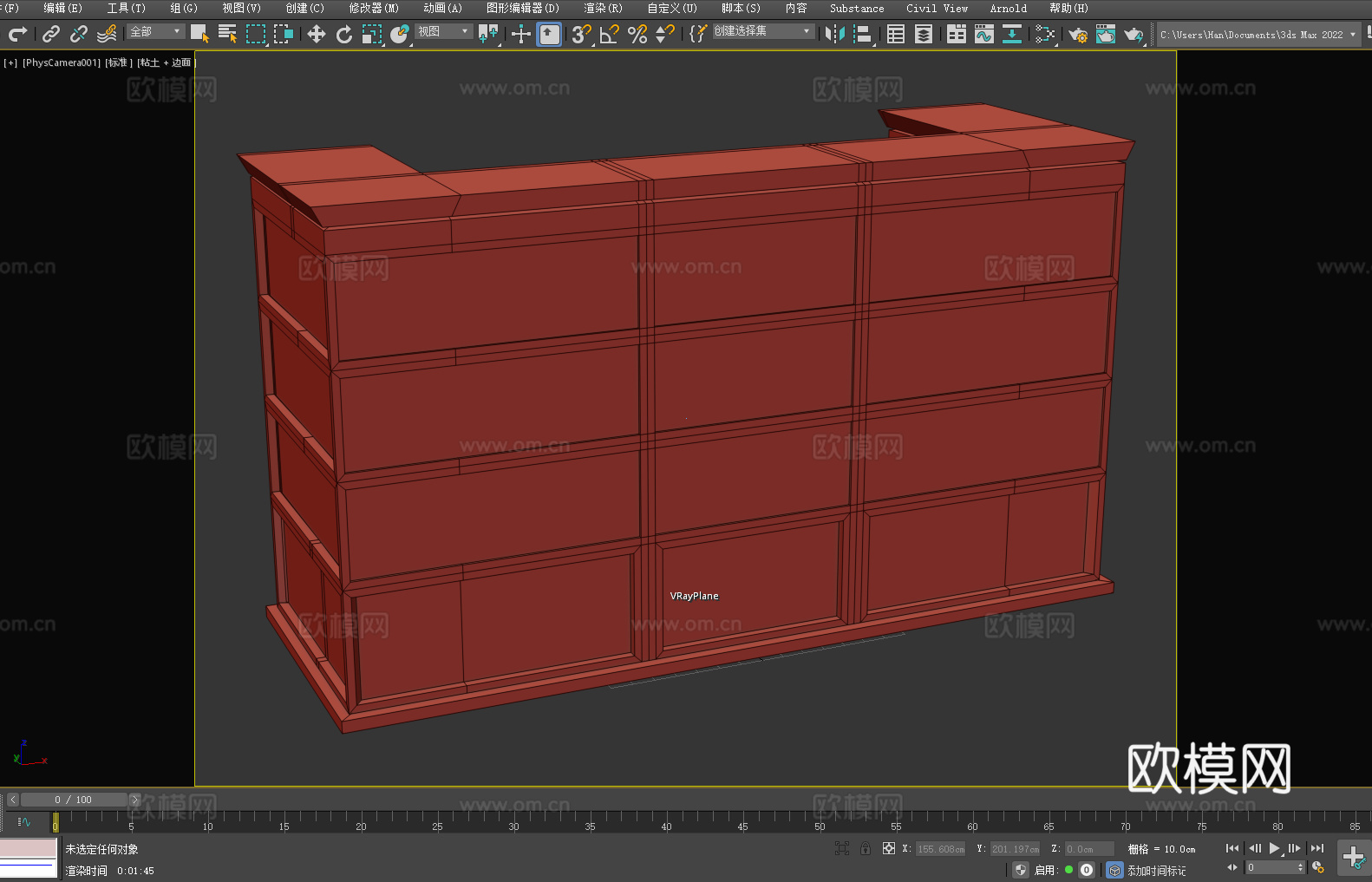Viewport: 1372px width, 882px height.
Task: Activate Select and Move tool
Action: point(317,34)
